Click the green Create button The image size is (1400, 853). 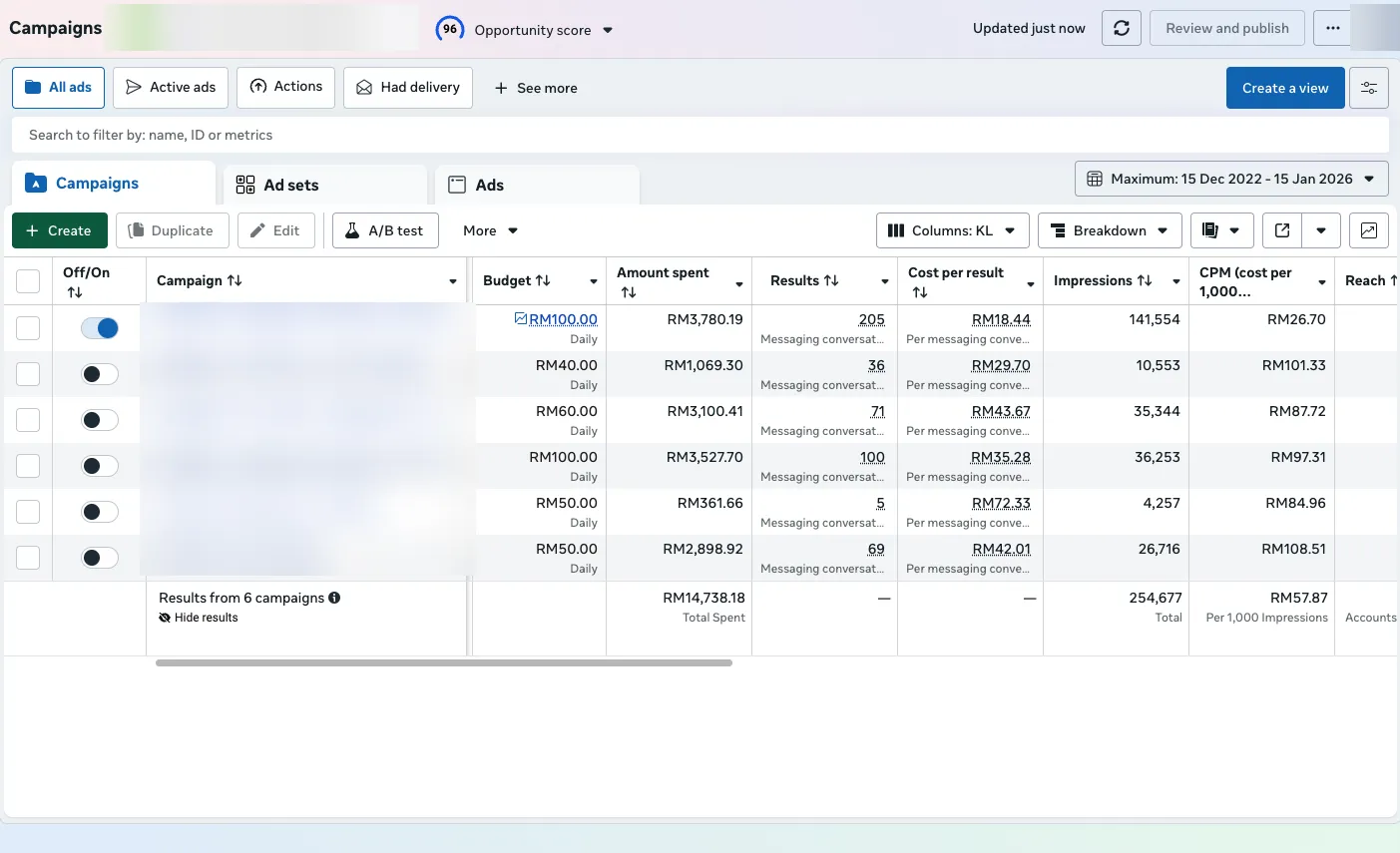(60, 230)
